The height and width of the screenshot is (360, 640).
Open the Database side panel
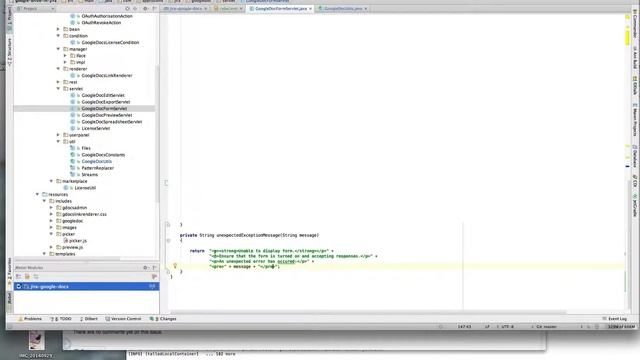(635, 156)
